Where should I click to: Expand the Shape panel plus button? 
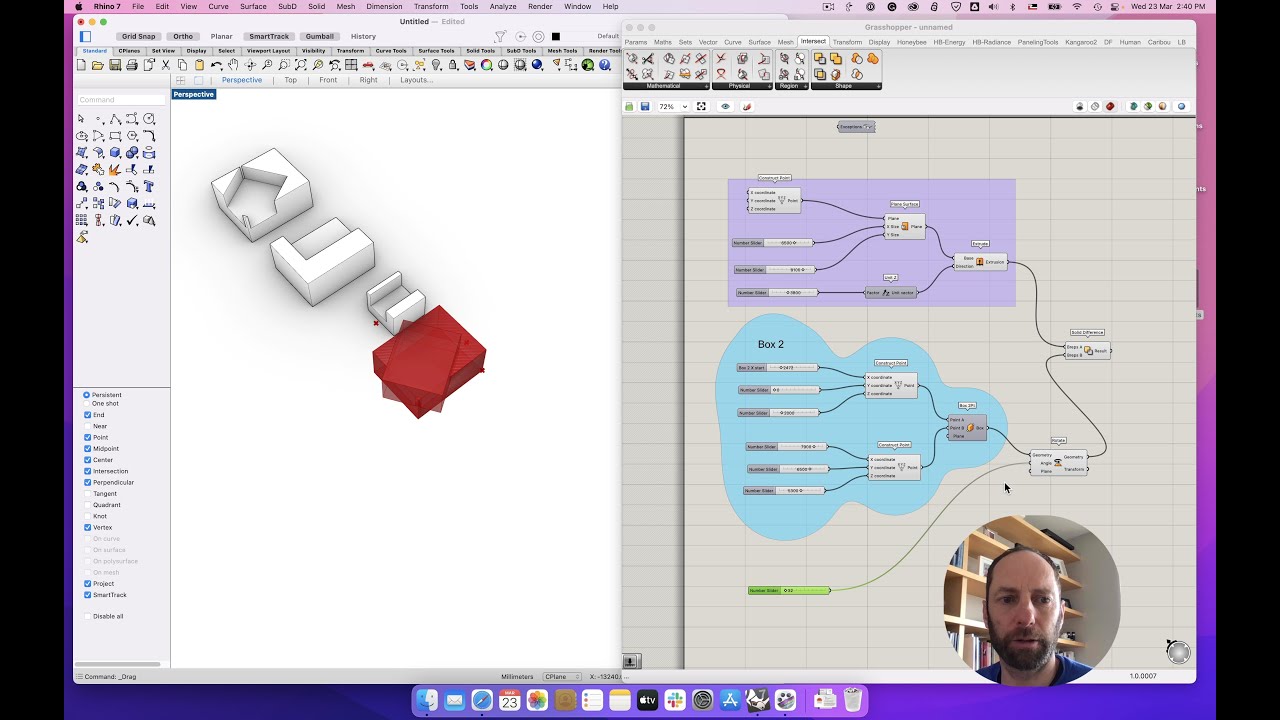[x=878, y=86]
